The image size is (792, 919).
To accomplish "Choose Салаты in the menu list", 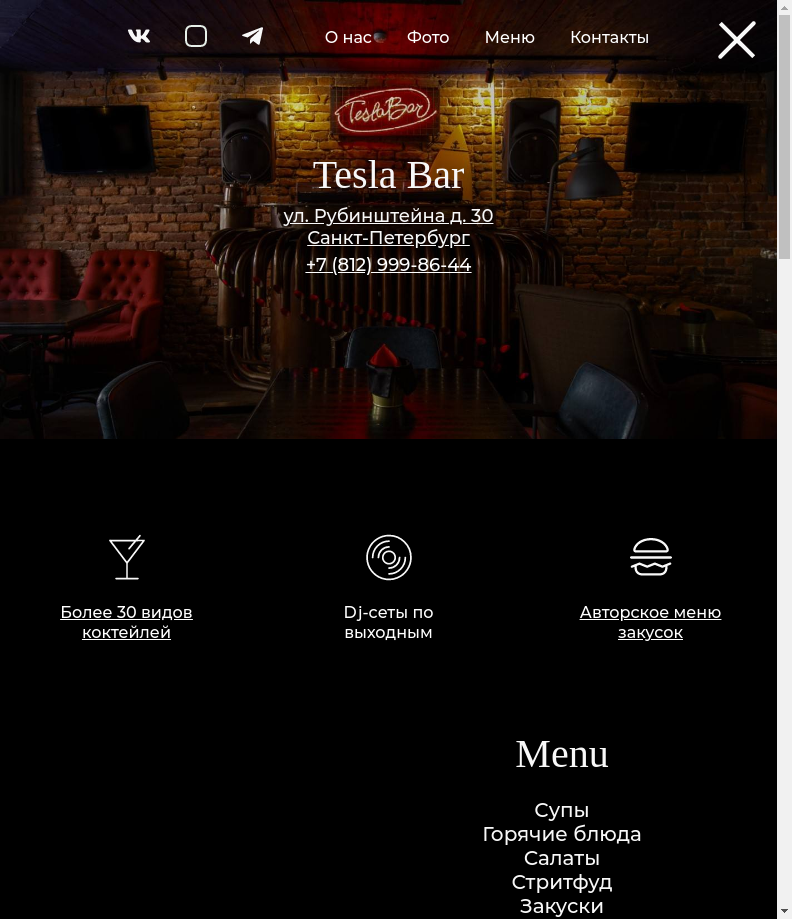I will [x=562, y=858].
